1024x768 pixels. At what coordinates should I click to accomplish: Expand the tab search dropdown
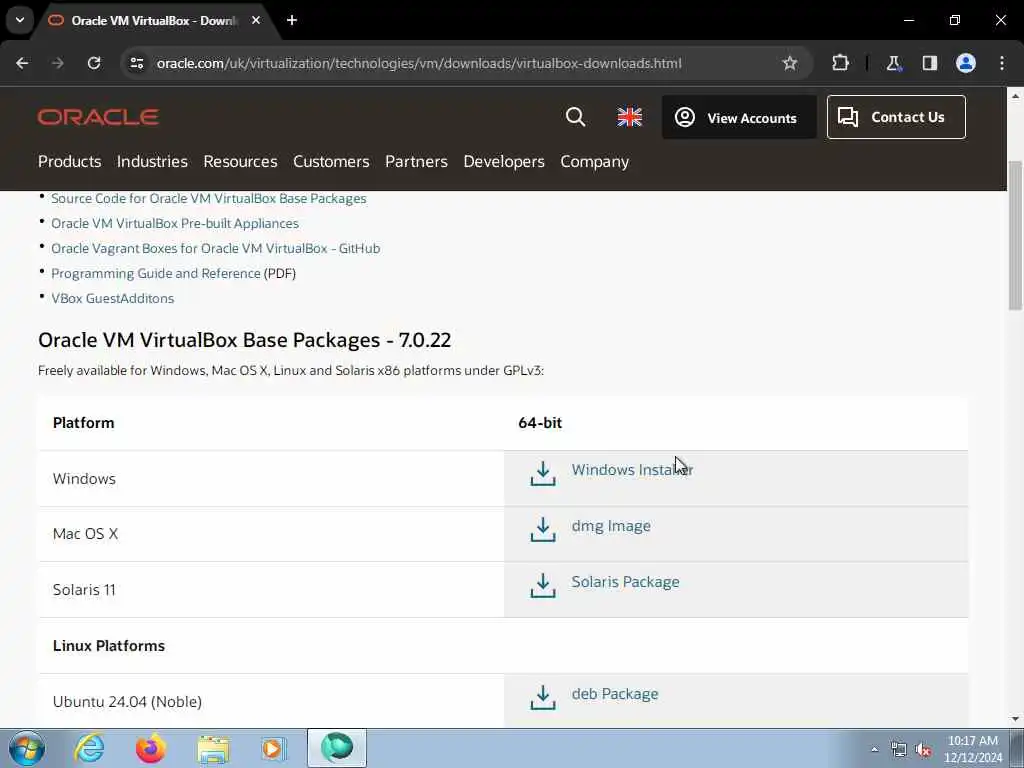(x=20, y=20)
